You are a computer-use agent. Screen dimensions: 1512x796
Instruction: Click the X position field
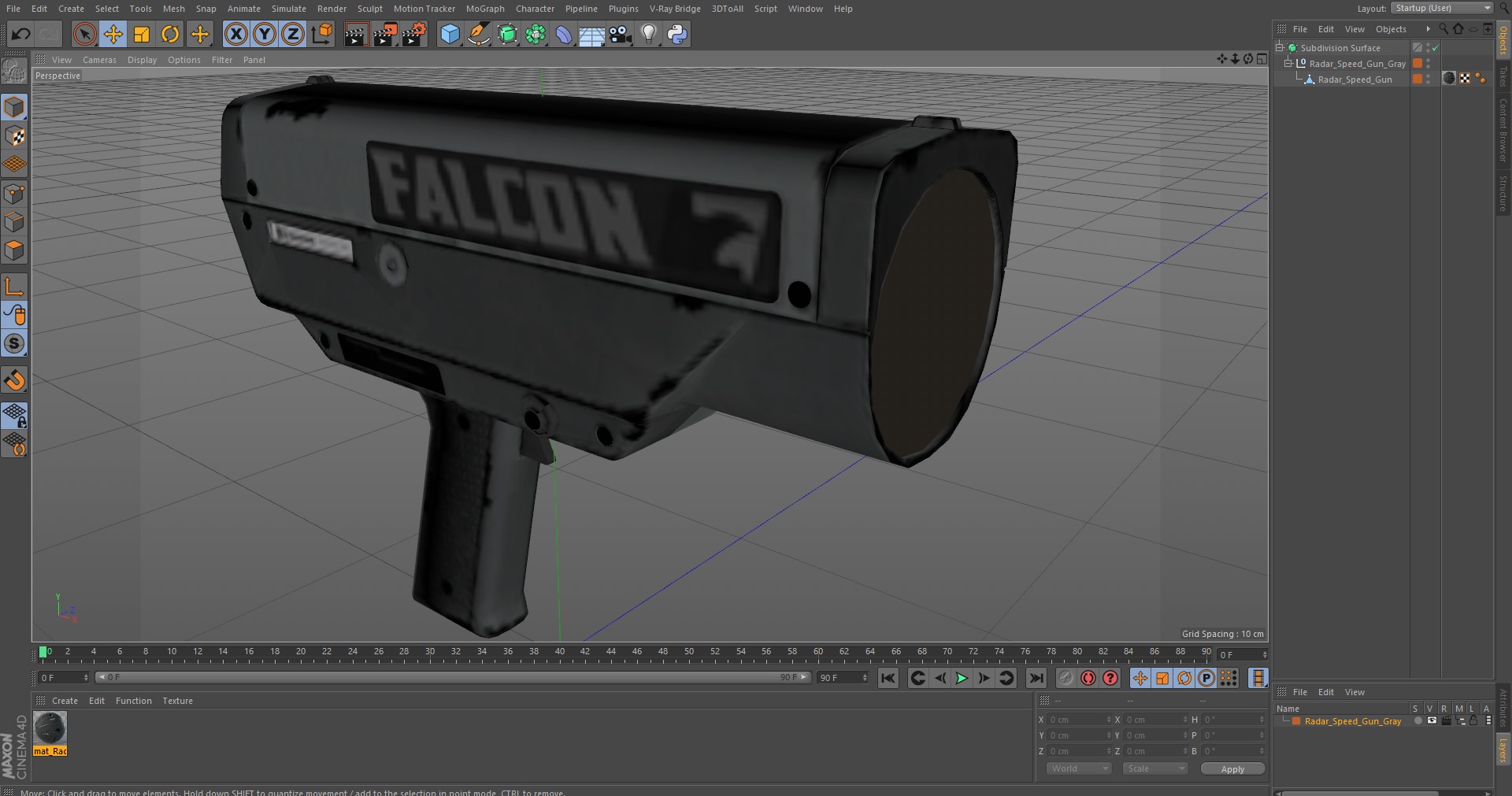1079,720
